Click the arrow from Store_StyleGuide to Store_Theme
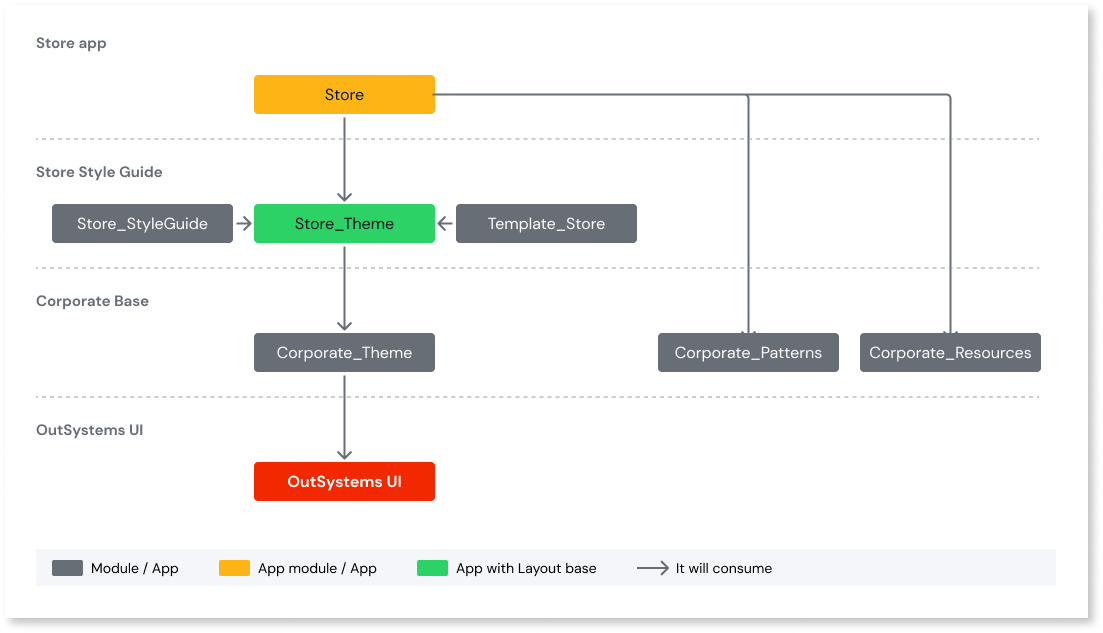 [244, 223]
